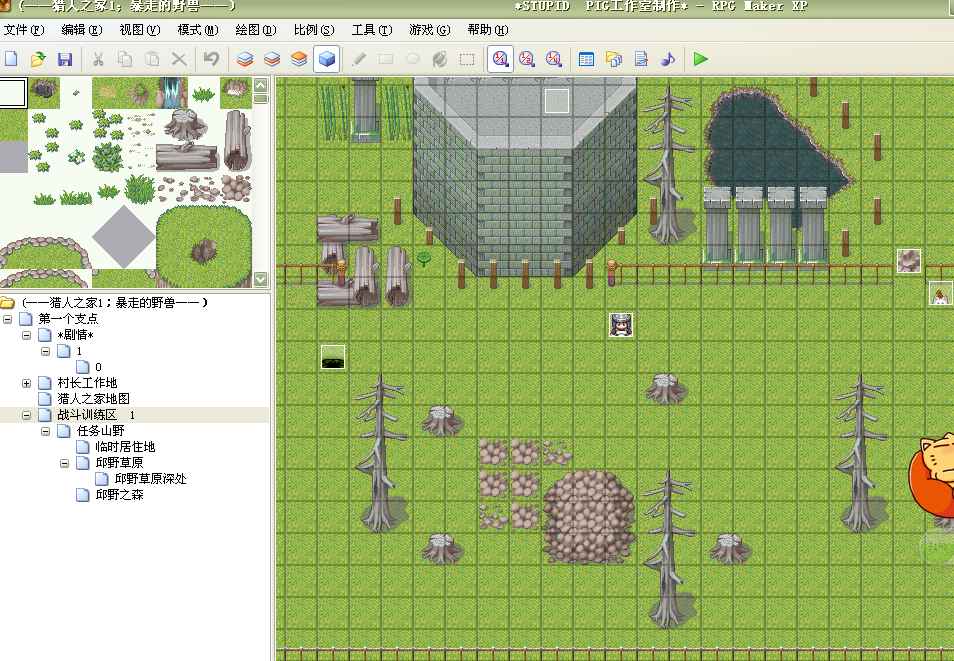
Task: Click the Paste clipboard icon
Action: [151, 59]
